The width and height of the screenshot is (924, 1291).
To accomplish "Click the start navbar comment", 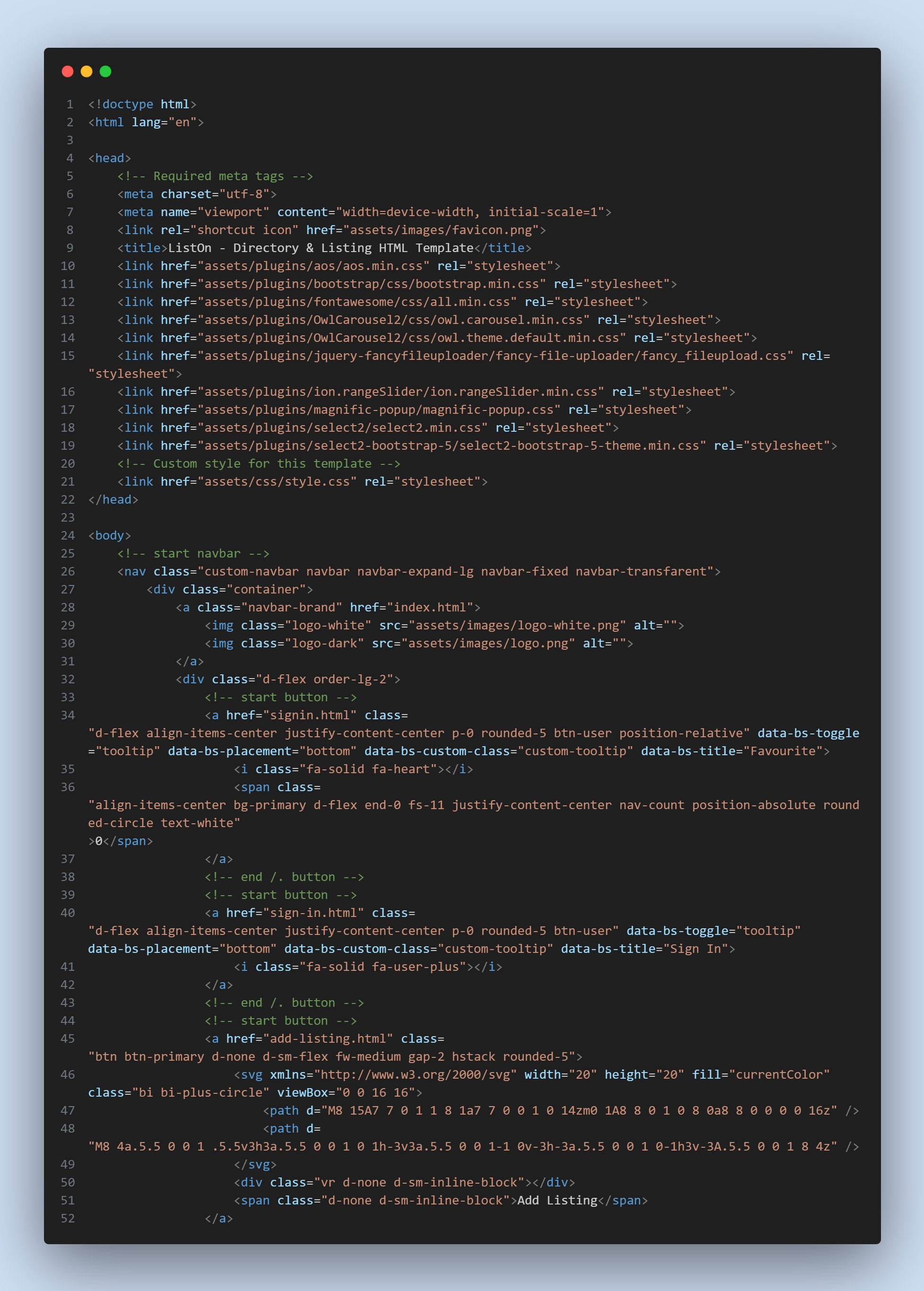I will [x=193, y=554].
